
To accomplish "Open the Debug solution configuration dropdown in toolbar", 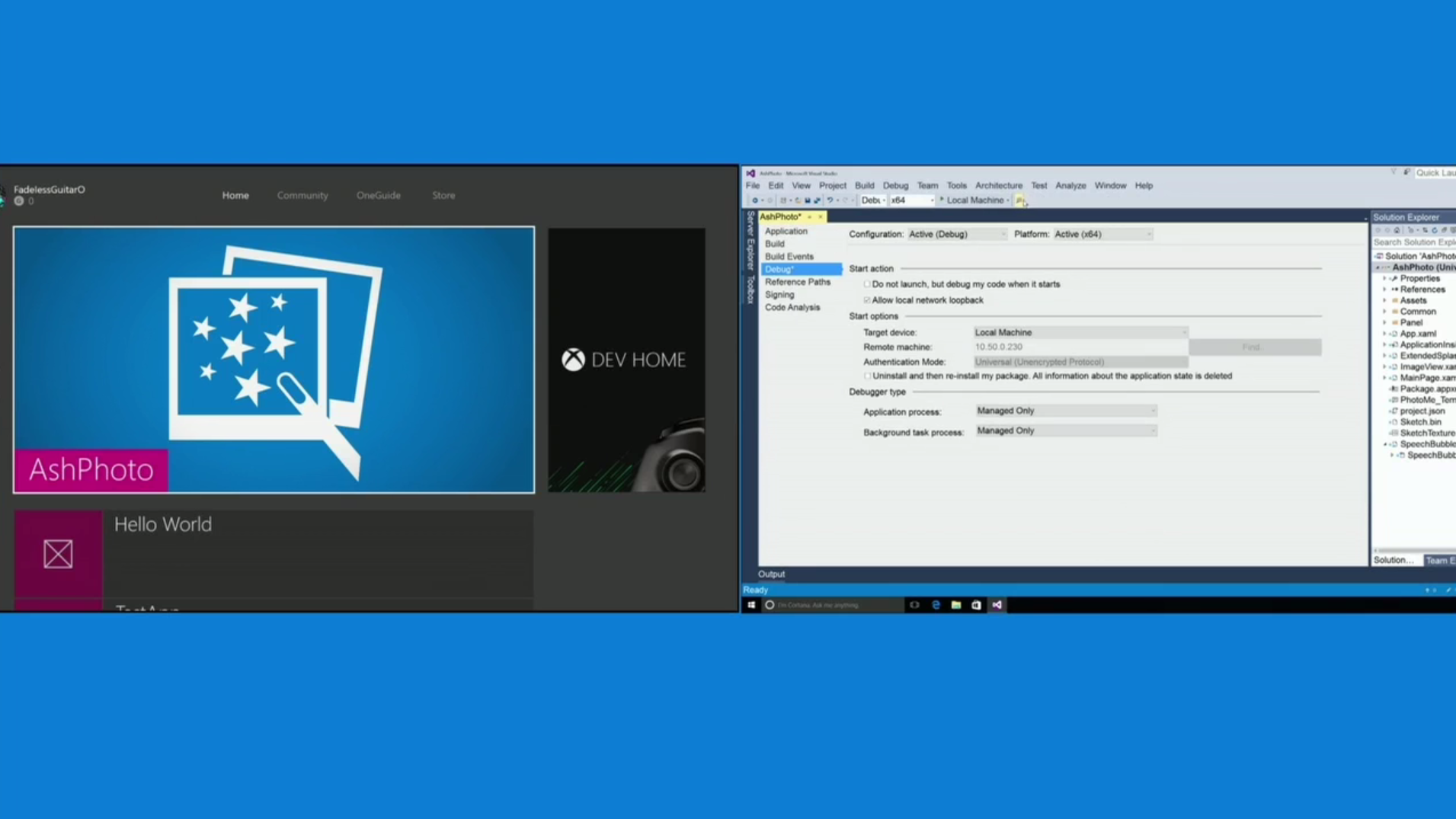I will tap(873, 200).
